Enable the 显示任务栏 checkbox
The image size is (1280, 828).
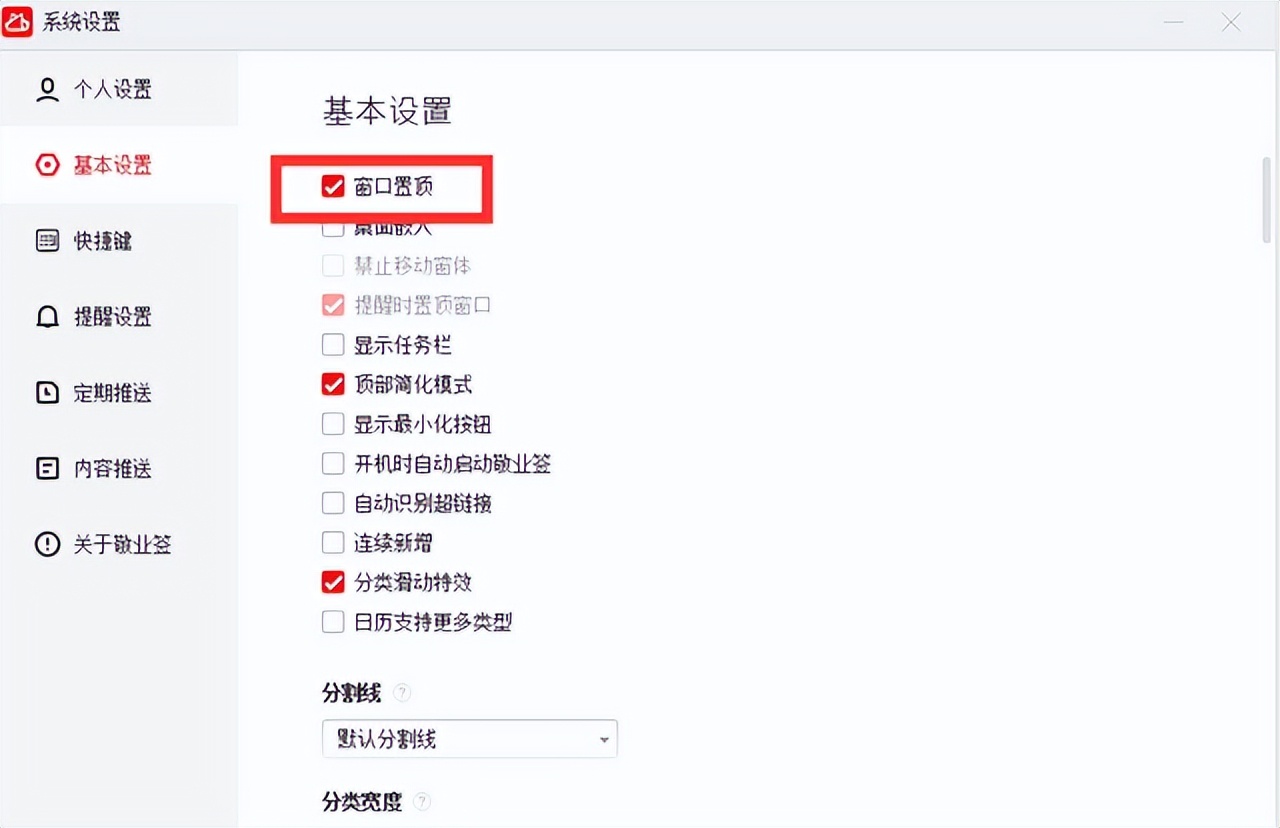[x=333, y=345]
